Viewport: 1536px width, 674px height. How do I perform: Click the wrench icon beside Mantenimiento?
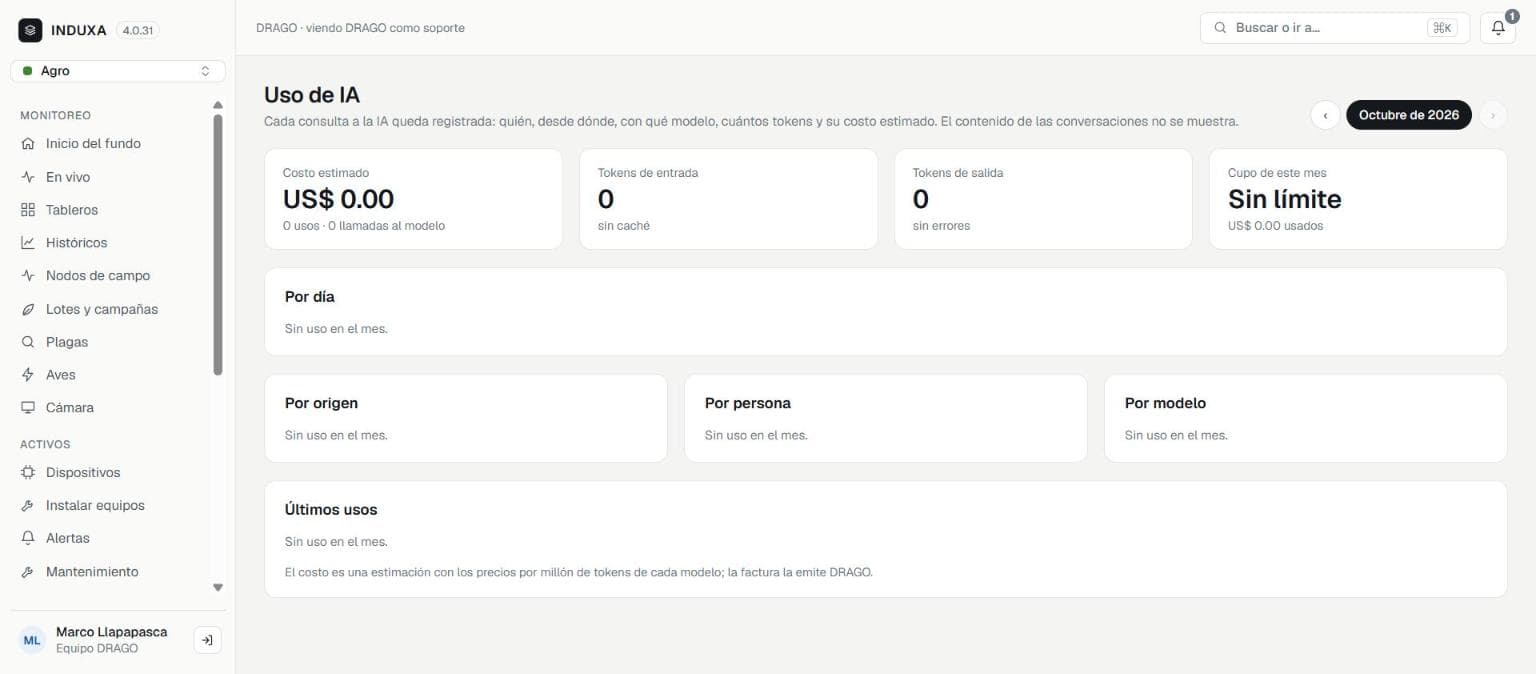28,572
